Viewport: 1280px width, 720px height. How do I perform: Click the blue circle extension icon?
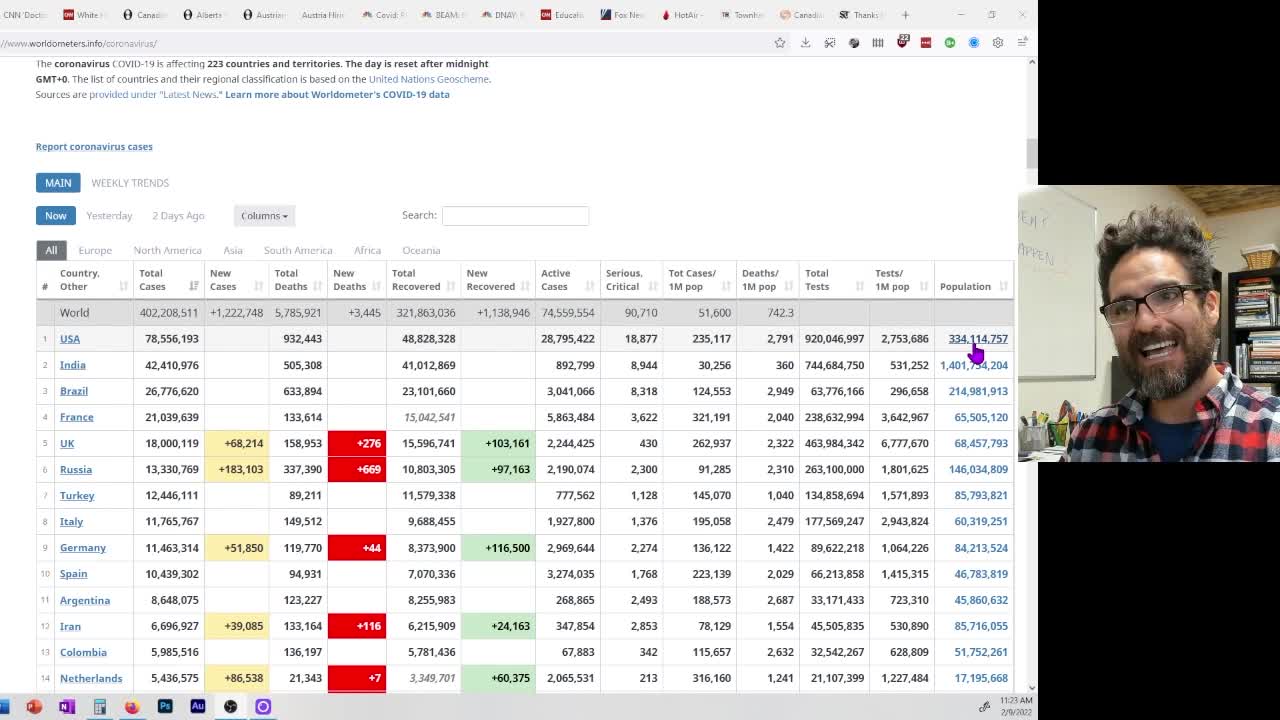[x=974, y=43]
